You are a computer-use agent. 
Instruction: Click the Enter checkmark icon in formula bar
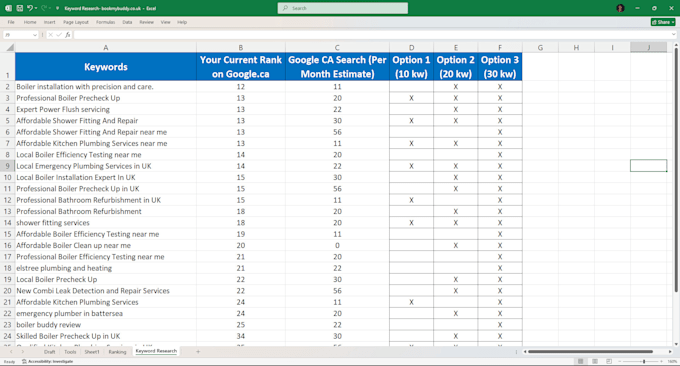tap(59, 35)
